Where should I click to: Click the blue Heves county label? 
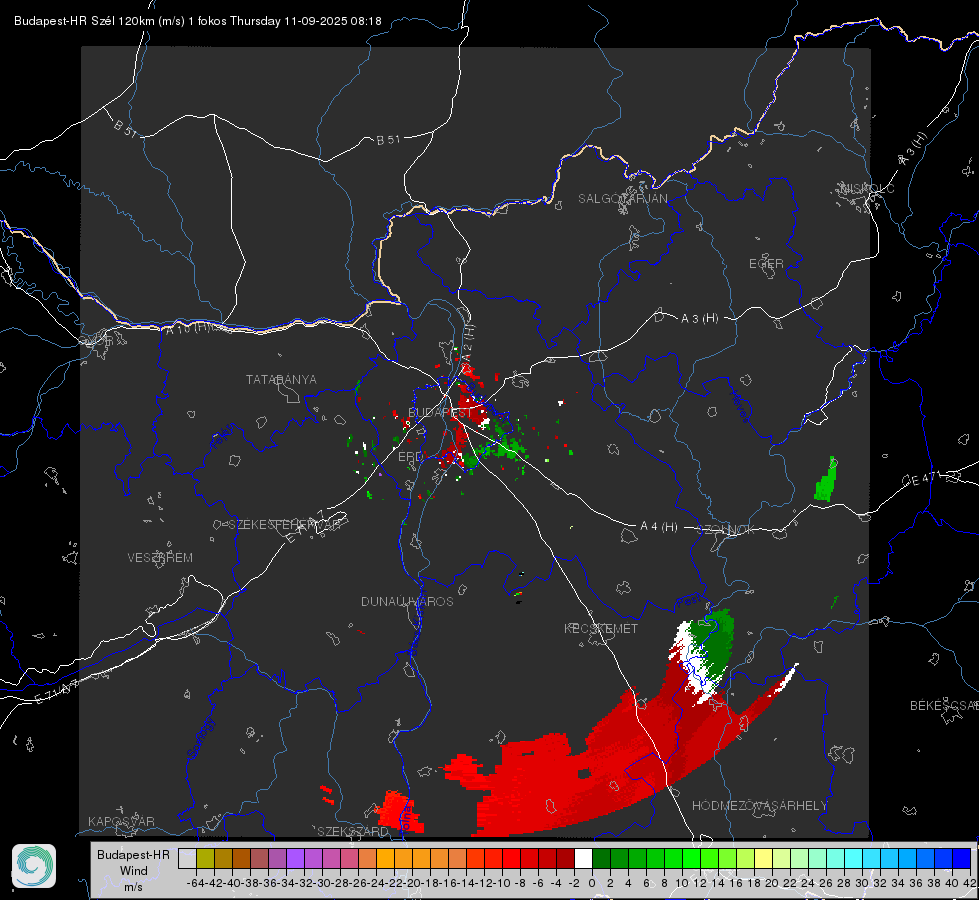pos(739,406)
